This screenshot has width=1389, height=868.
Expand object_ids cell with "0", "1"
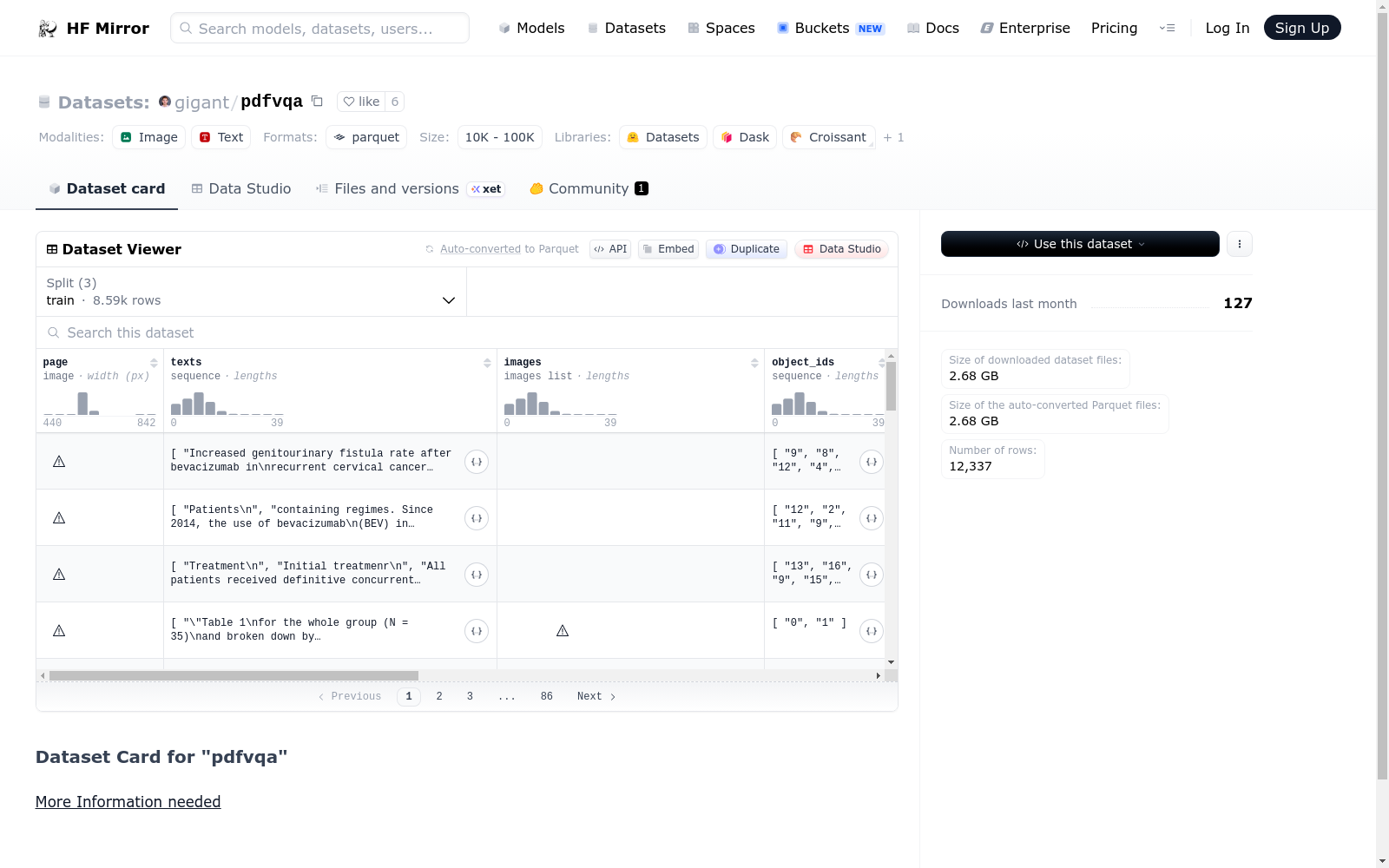click(872, 631)
